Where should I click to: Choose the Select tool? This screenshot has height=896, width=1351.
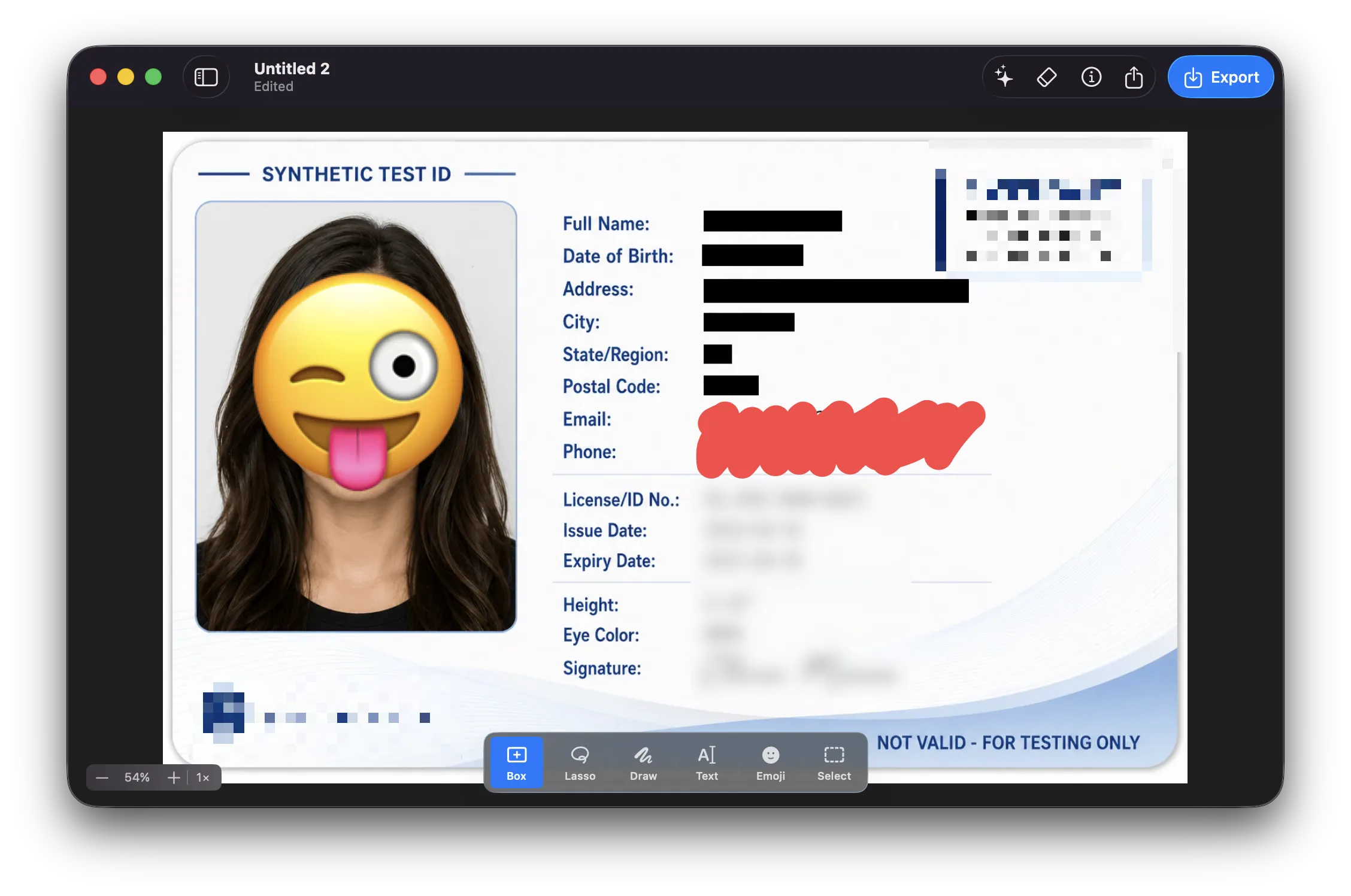click(x=834, y=762)
